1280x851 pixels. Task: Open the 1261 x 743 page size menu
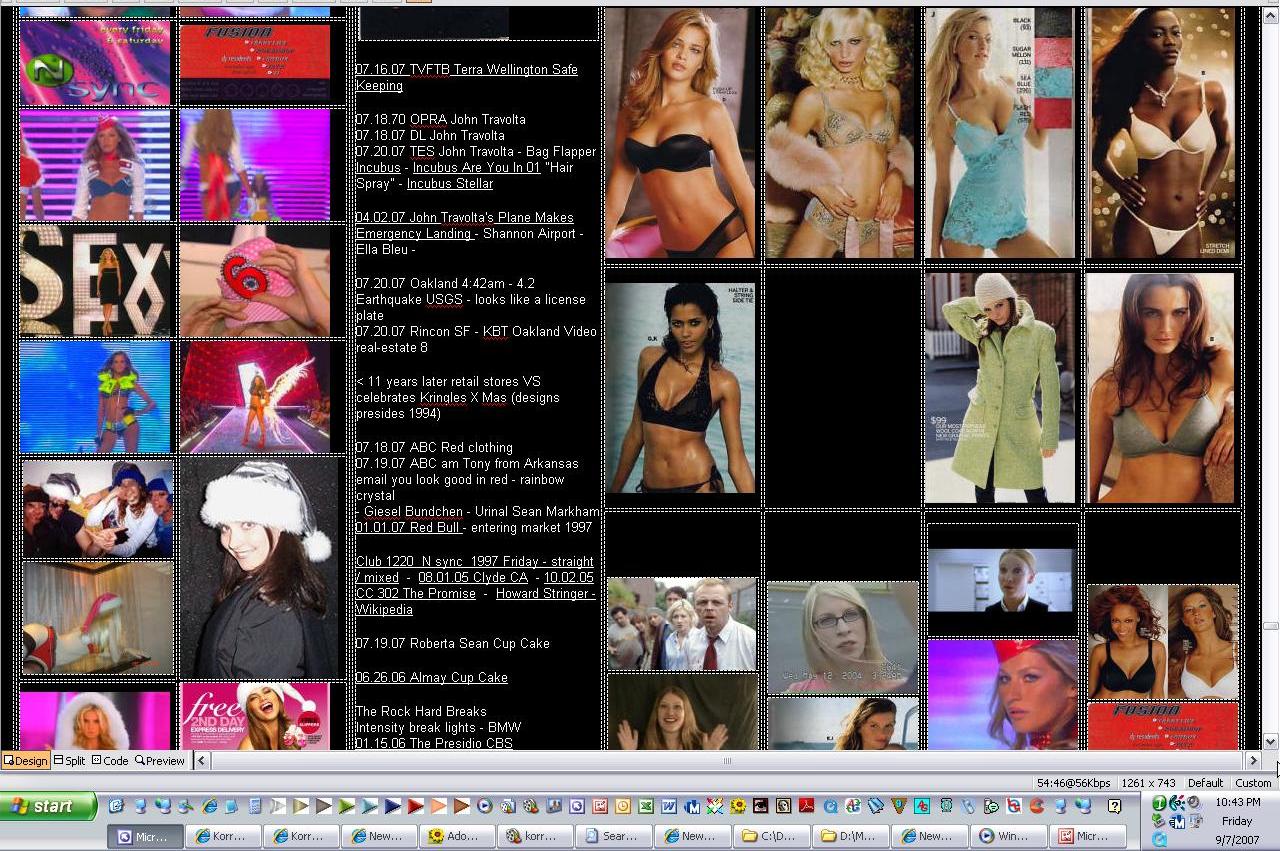click(x=1148, y=783)
